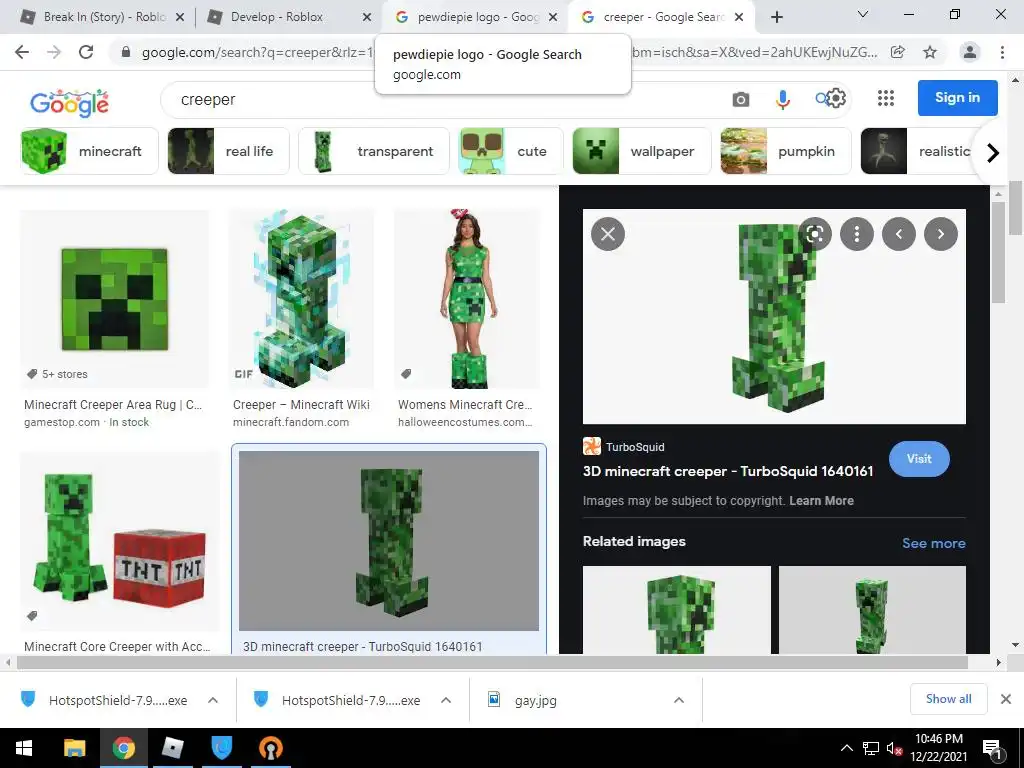The height and width of the screenshot is (768, 1024).
Task: Share this page icon in address bar
Action: (x=898, y=52)
